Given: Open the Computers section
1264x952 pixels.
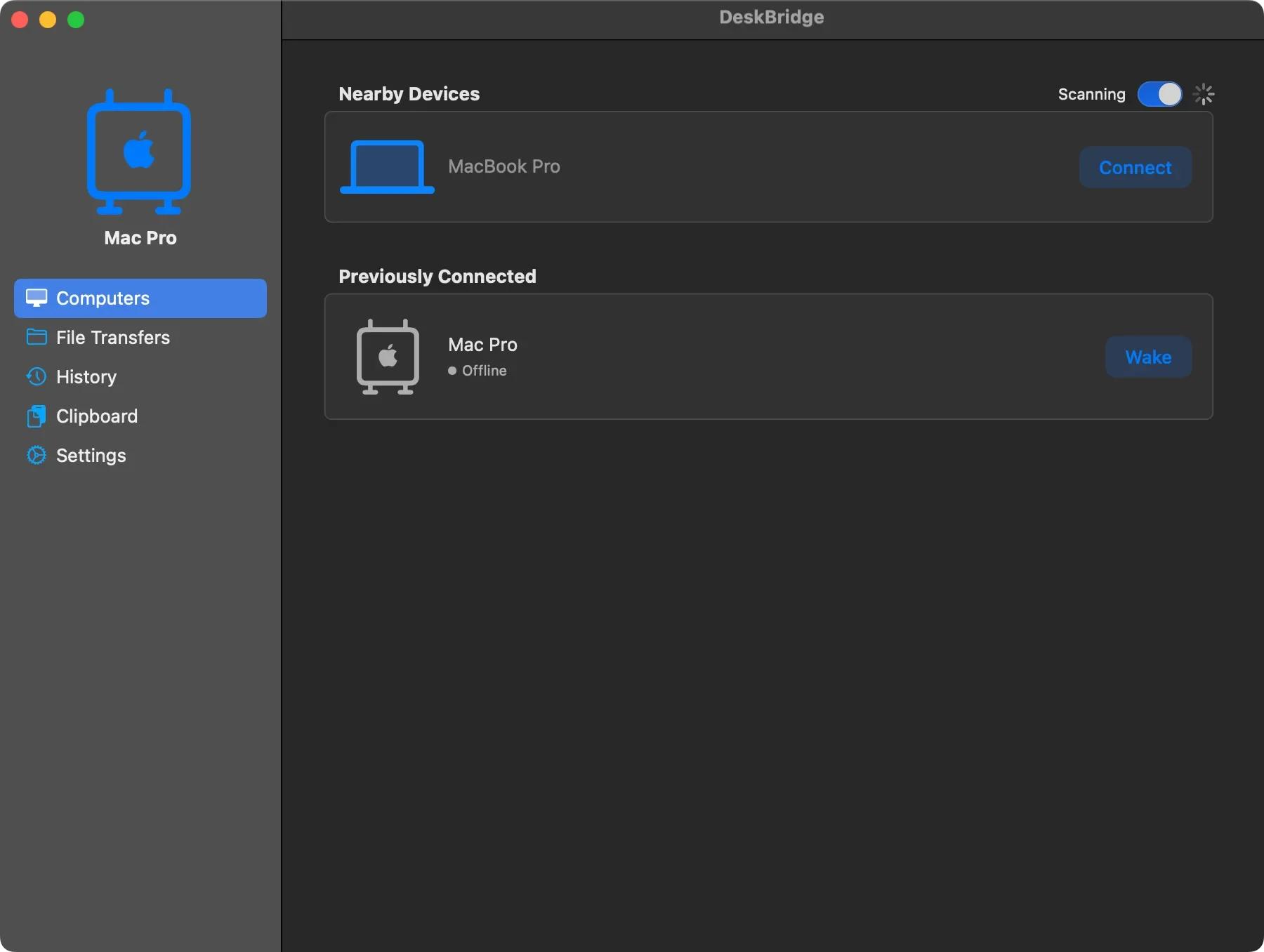Looking at the screenshot, I should 140,298.
